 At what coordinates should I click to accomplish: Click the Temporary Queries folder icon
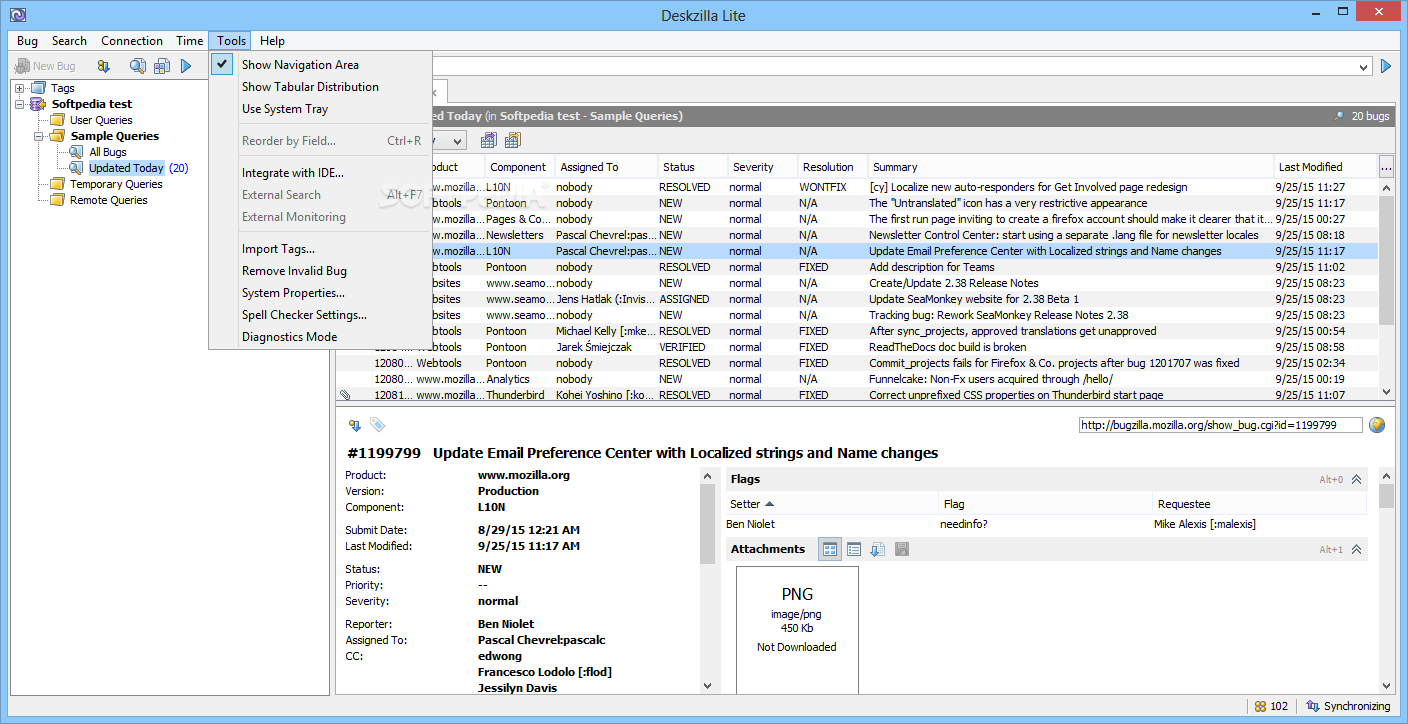click(x=57, y=184)
